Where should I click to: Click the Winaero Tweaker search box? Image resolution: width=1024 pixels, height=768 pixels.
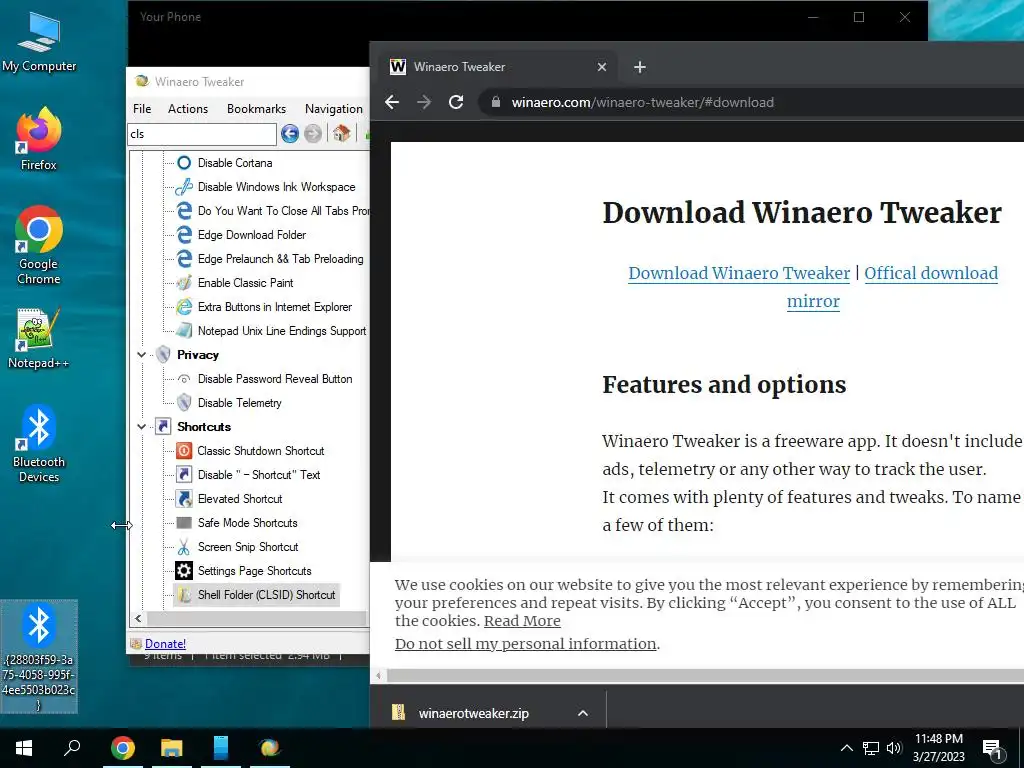[202, 134]
